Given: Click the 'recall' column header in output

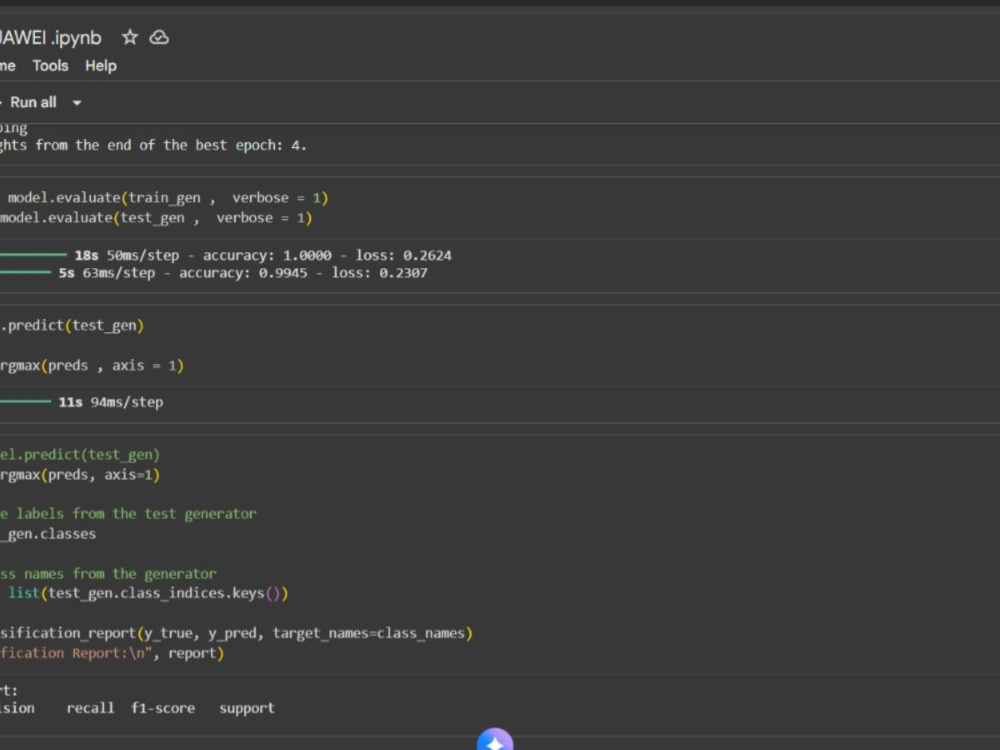Looking at the screenshot, I should point(90,708).
